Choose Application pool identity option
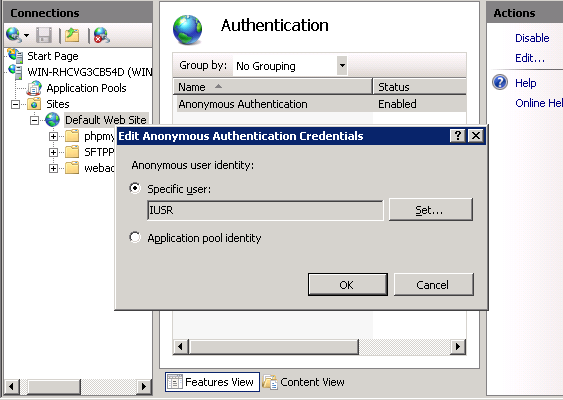This screenshot has height=400, width=563. tap(135, 237)
